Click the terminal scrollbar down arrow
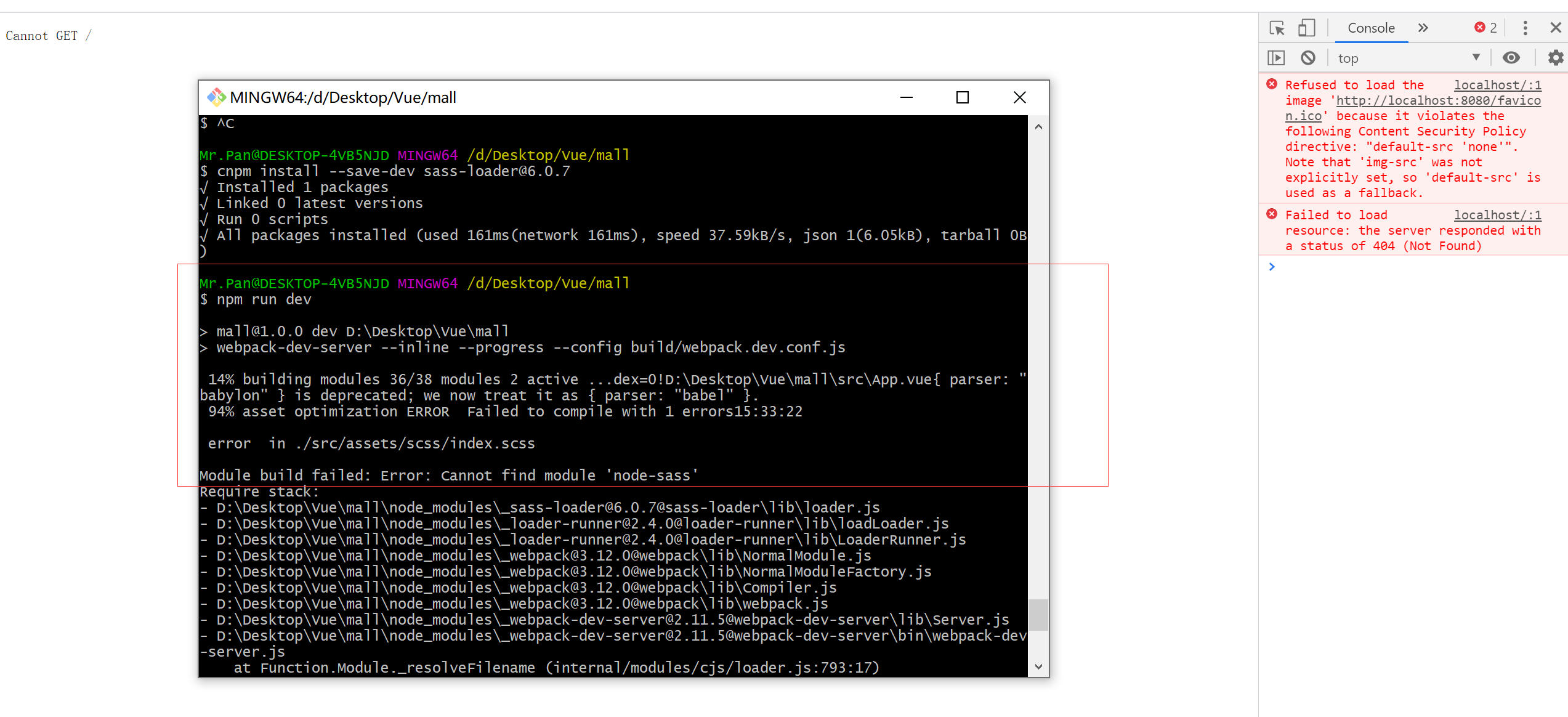The height and width of the screenshot is (717, 1568). tap(1038, 666)
